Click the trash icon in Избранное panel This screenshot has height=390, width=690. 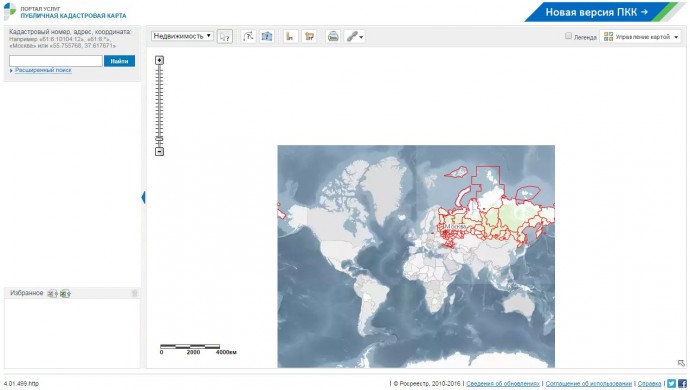pyautogui.click(x=135, y=293)
